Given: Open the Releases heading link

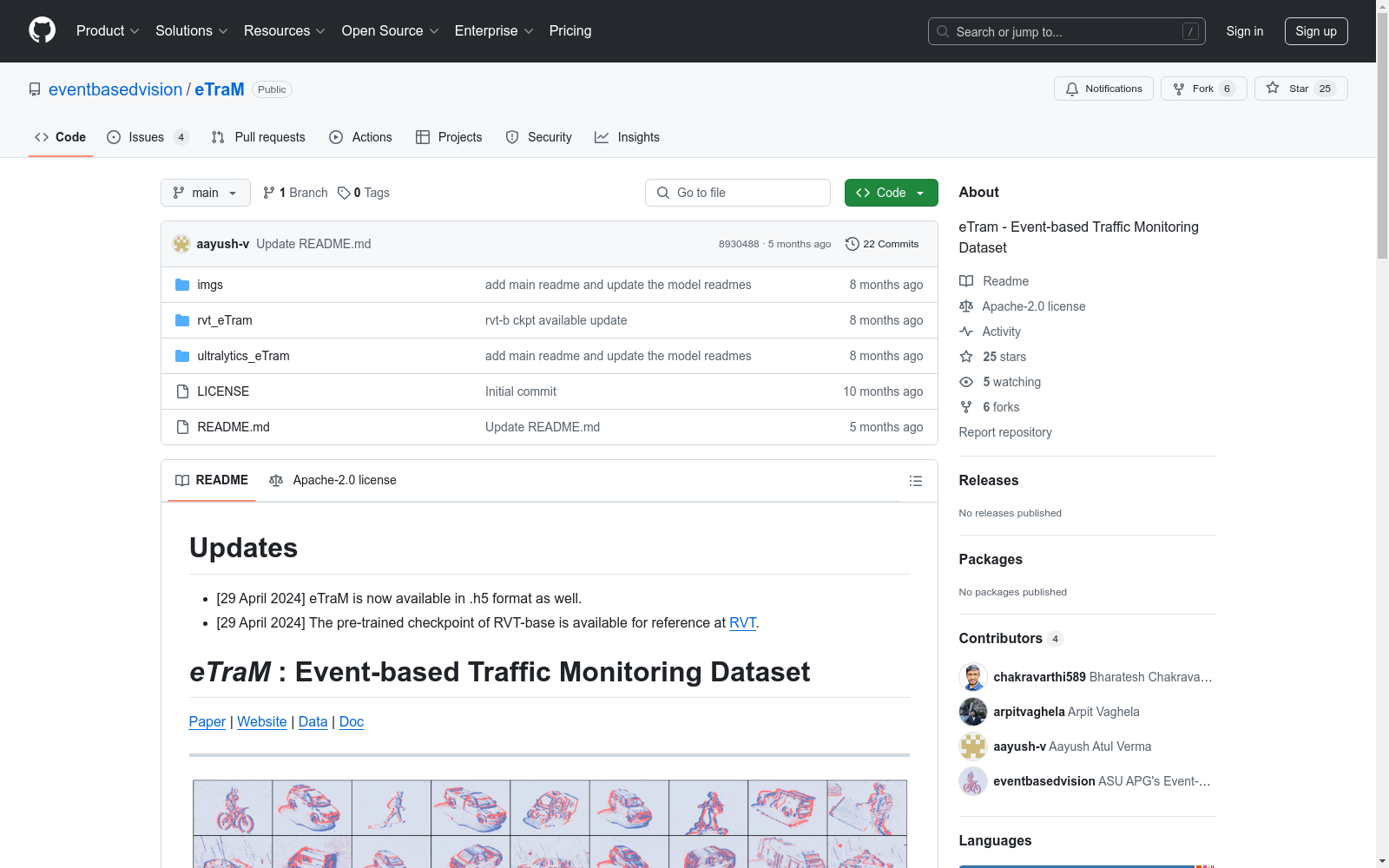Looking at the screenshot, I should (x=989, y=480).
